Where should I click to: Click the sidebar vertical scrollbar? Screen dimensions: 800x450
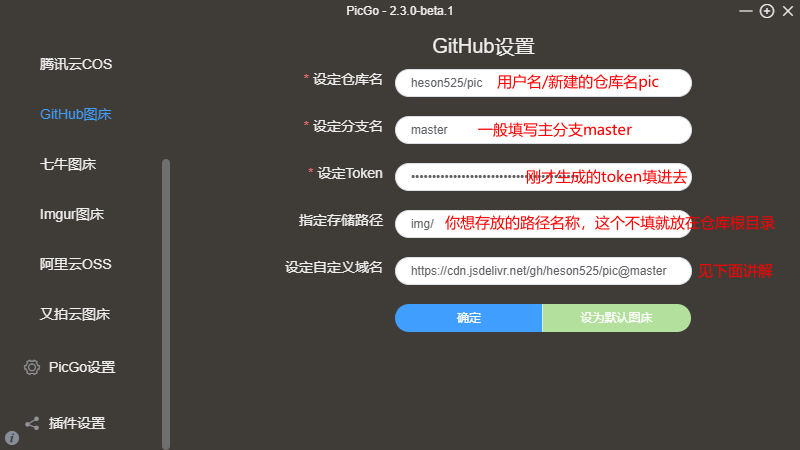click(166, 304)
